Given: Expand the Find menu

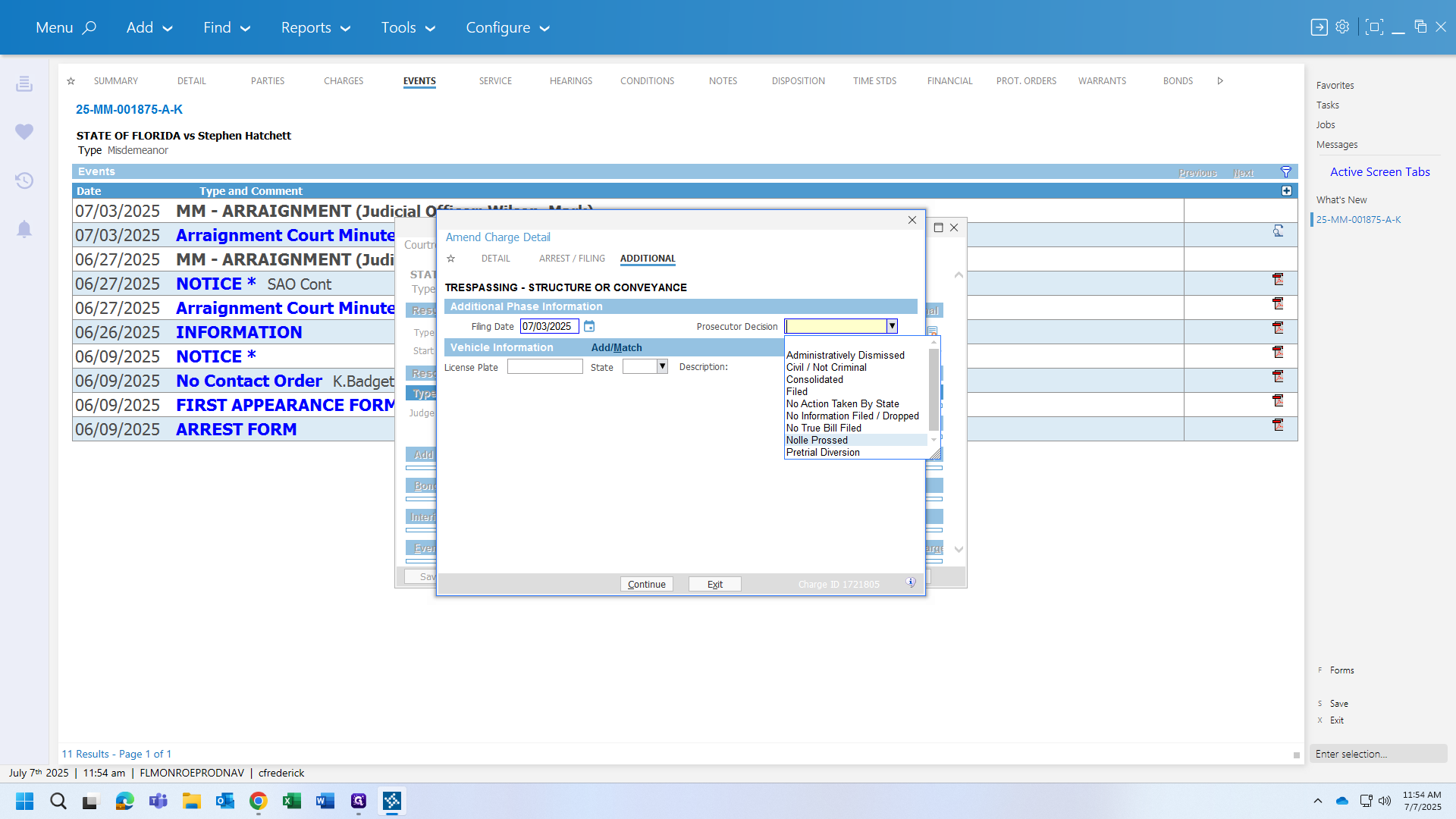Looking at the screenshot, I should pyautogui.click(x=227, y=27).
